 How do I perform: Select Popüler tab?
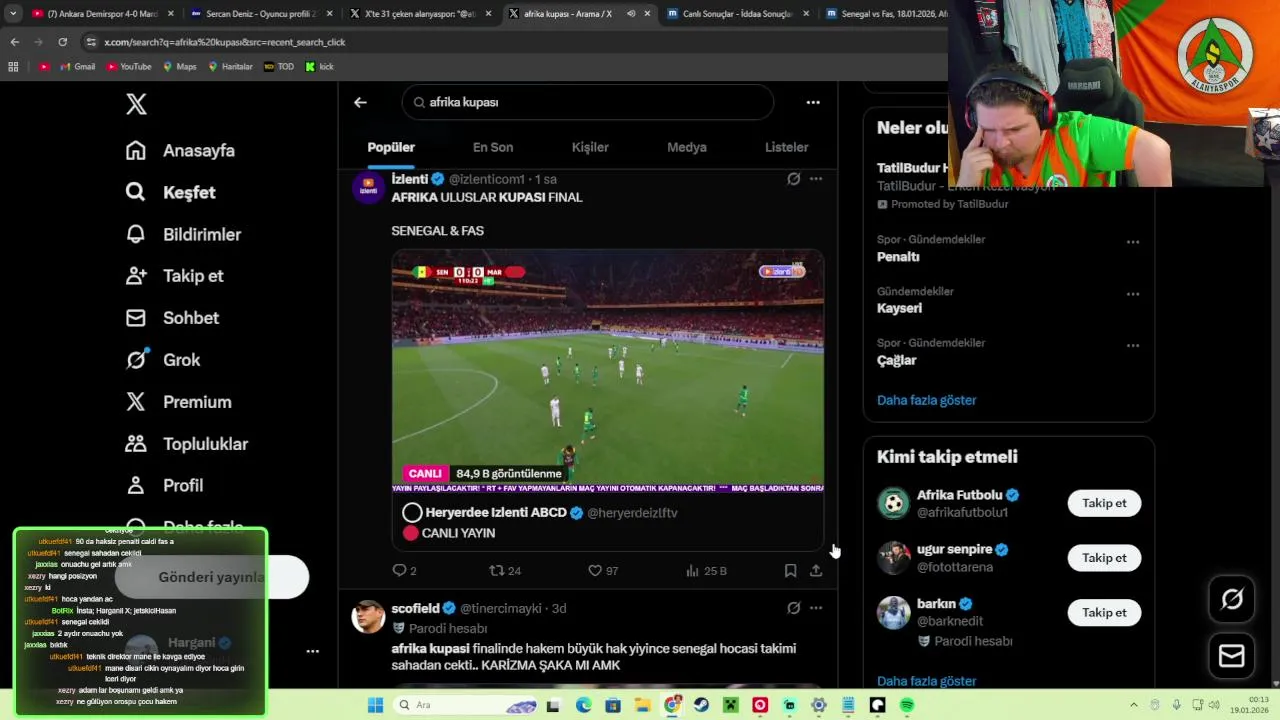coord(391,147)
